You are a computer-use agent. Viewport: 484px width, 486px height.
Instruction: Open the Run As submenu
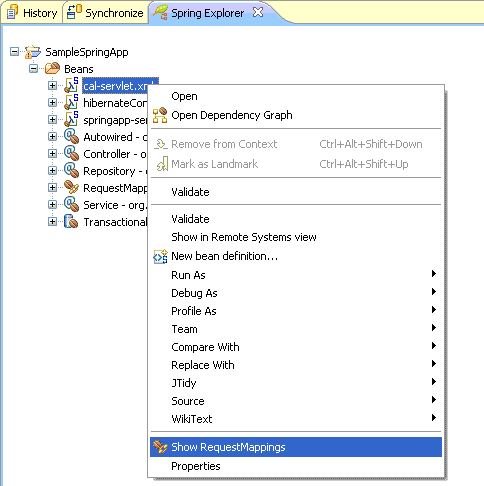(296, 275)
